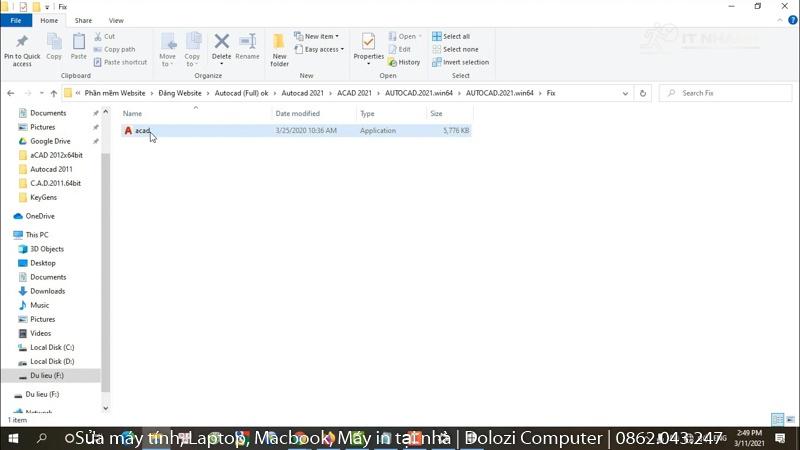Refresh the folder view
This screenshot has height=450, width=800.
[x=643, y=93]
